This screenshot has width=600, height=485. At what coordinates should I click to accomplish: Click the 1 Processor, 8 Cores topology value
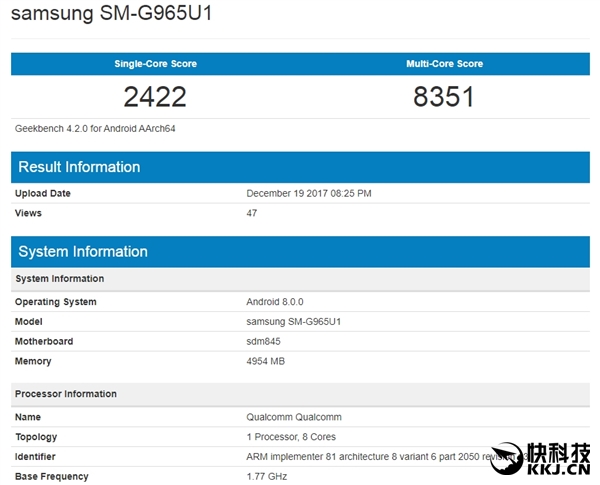[x=292, y=437]
